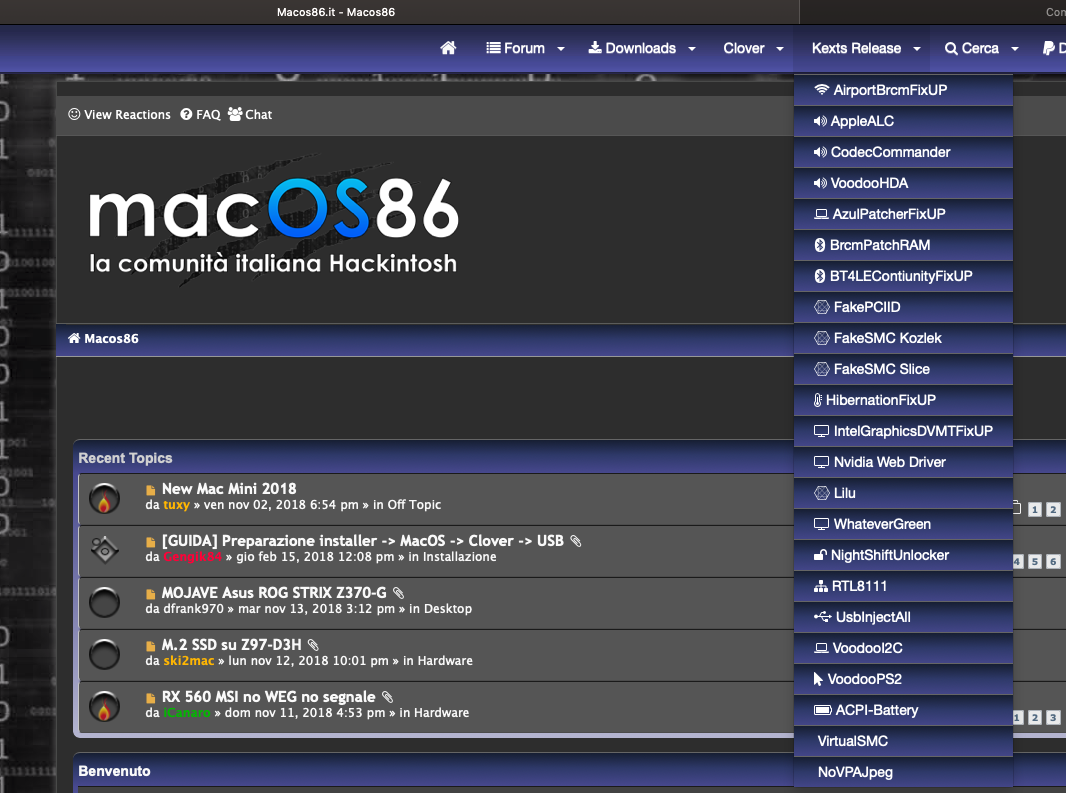Click the cube icon beside FakeSMC Slice
1066x793 pixels.
coord(822,369)
